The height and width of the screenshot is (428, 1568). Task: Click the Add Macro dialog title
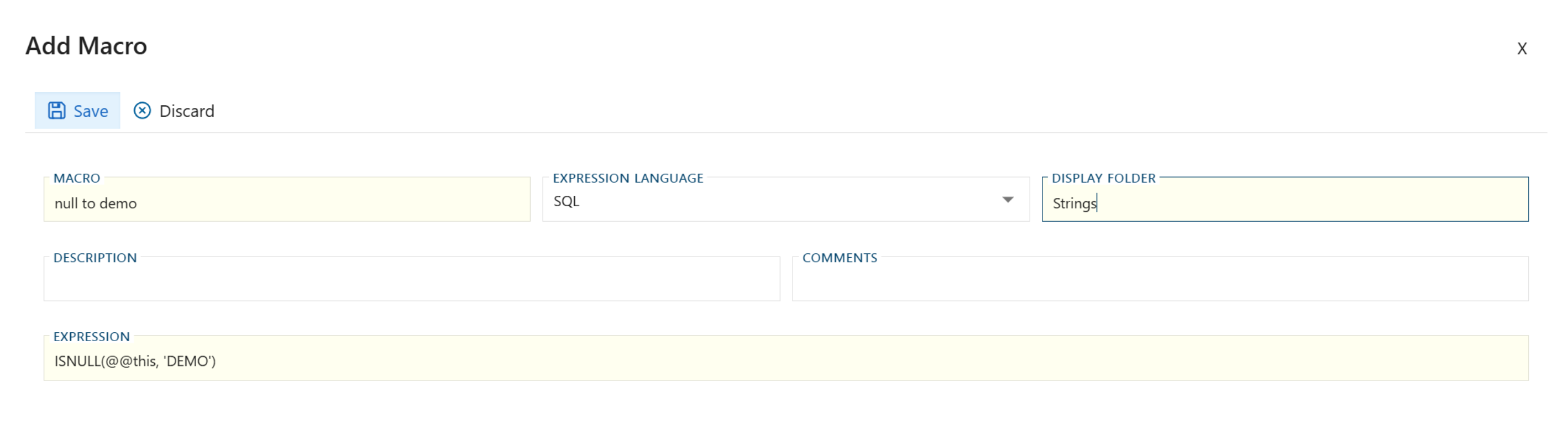[x=86, y=45]
